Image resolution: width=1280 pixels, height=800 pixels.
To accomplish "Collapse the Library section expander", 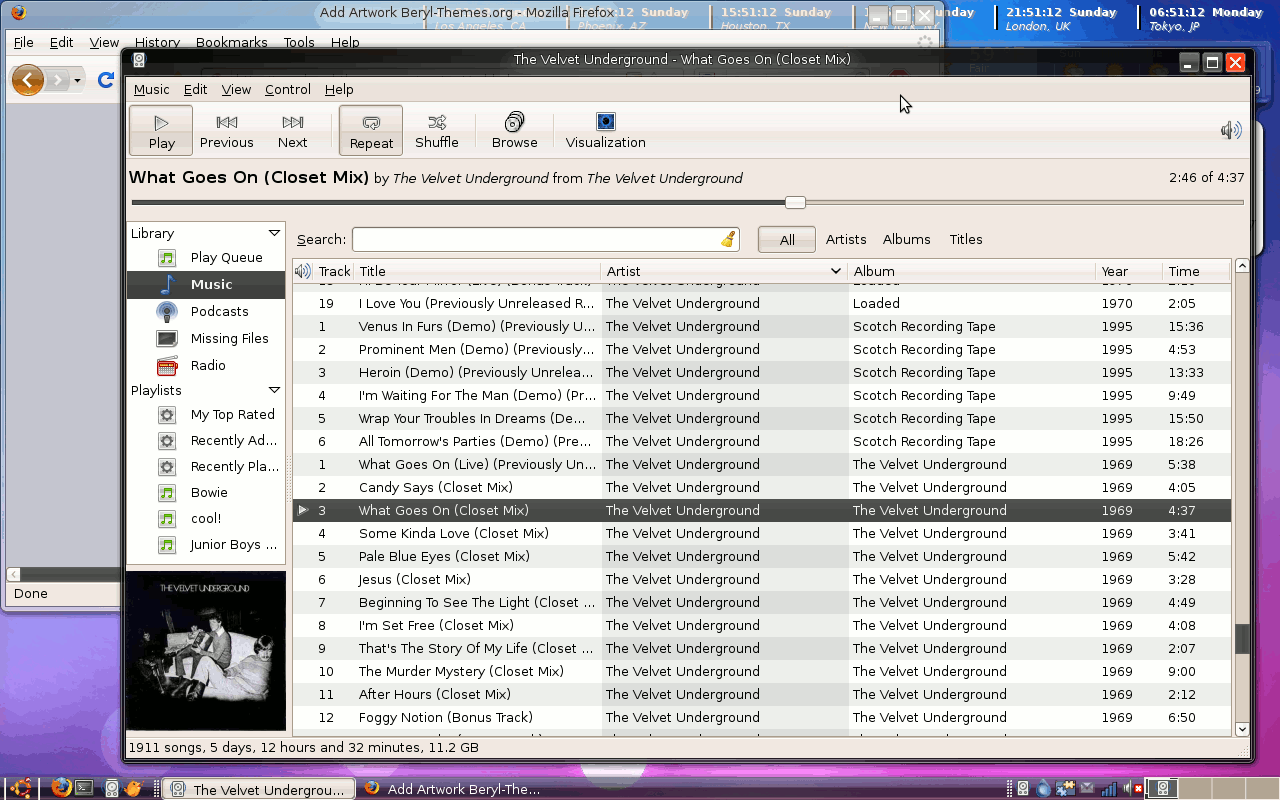I will pos(274,233).
